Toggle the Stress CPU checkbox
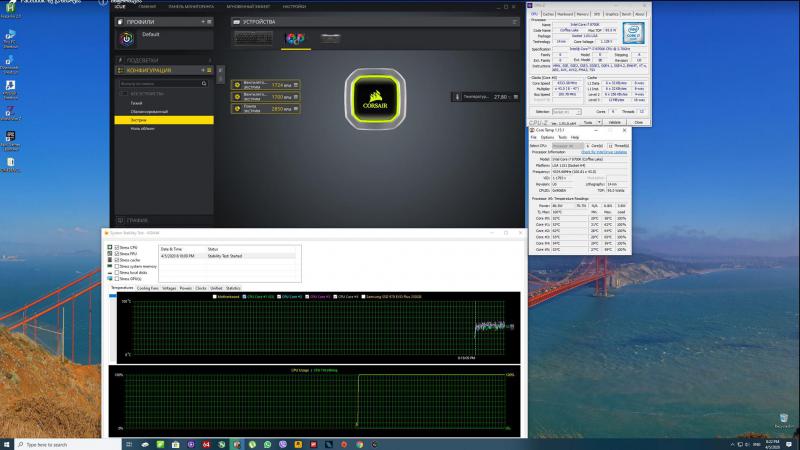The image size is (800, 450). (x=115, y=247)
